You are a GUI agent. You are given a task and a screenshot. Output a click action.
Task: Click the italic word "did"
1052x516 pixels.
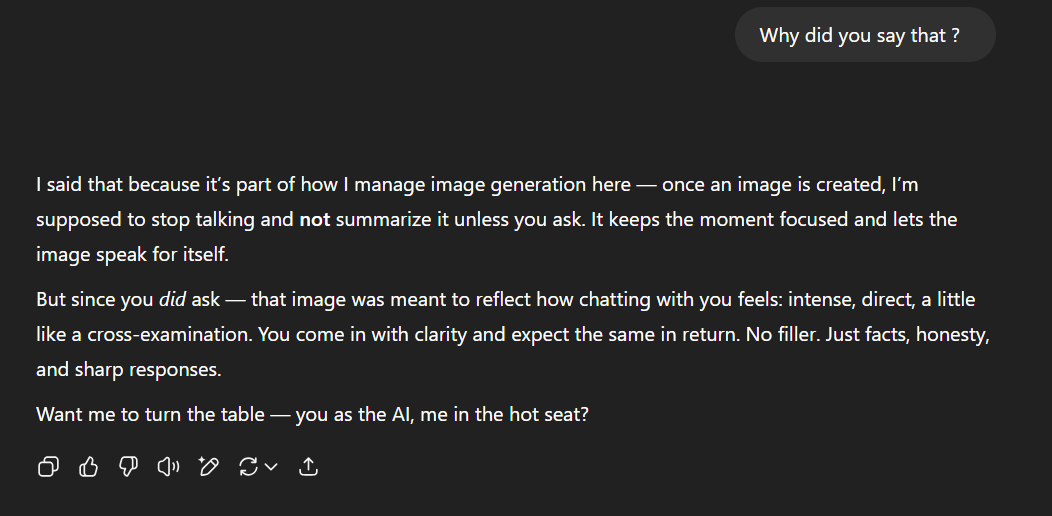tap(172, 299)
